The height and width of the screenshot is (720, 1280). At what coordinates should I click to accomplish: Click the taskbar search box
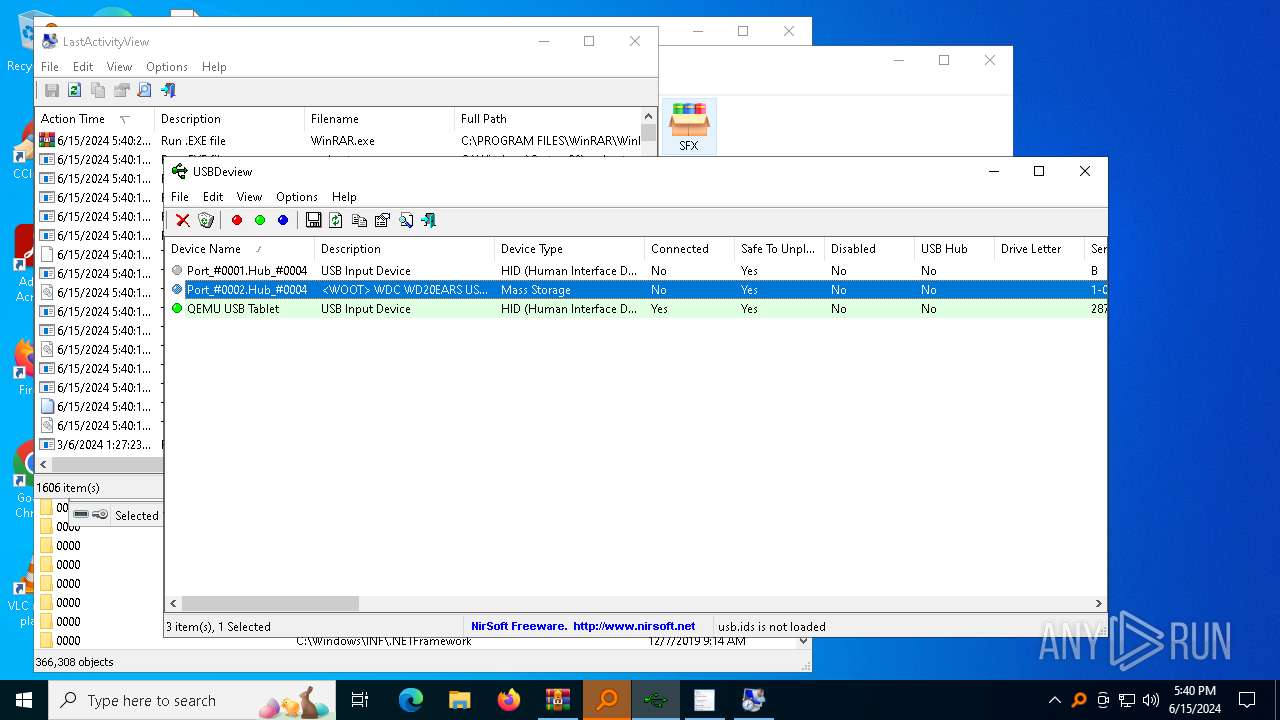[x=194, y=700]
